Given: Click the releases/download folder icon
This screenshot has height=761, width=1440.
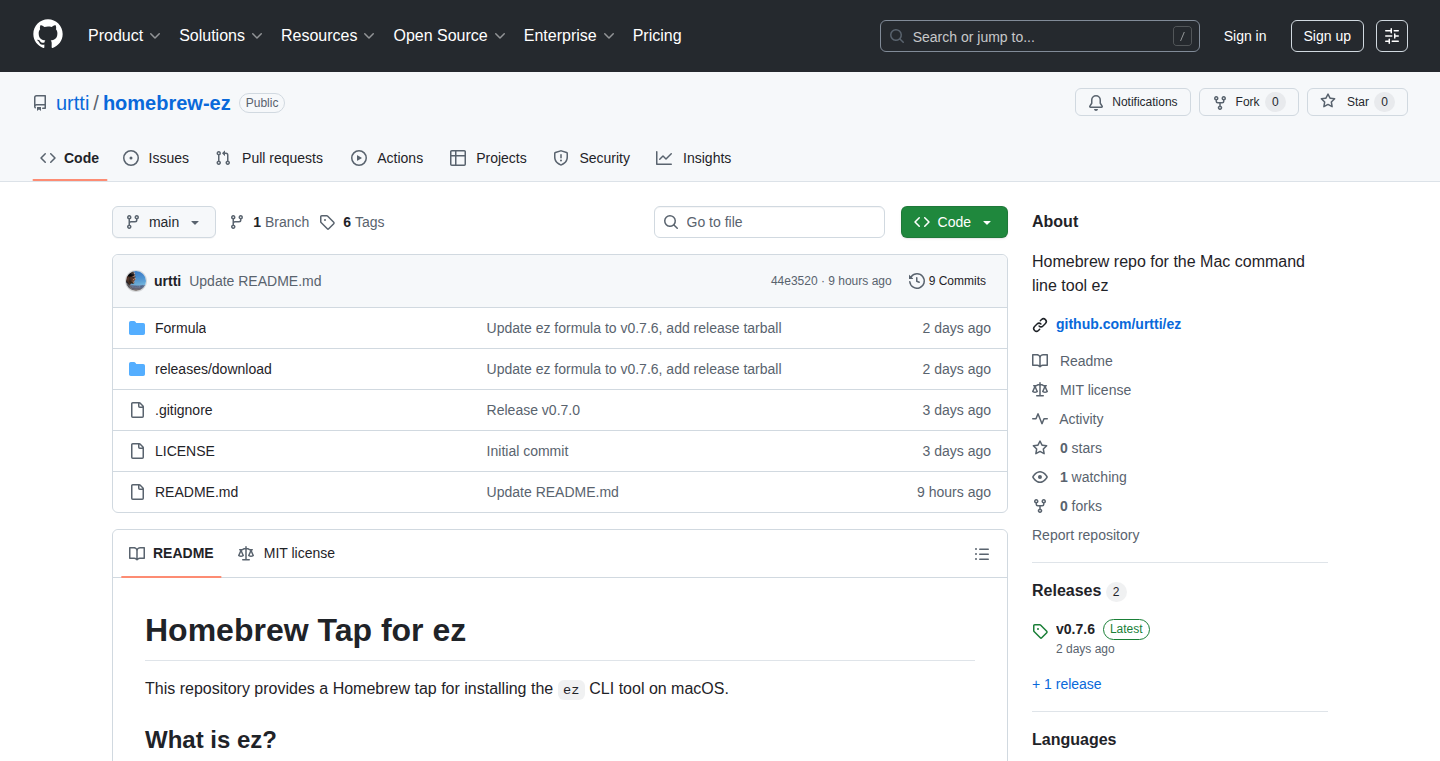Looking at the screenshot, I should coord(137,369).
